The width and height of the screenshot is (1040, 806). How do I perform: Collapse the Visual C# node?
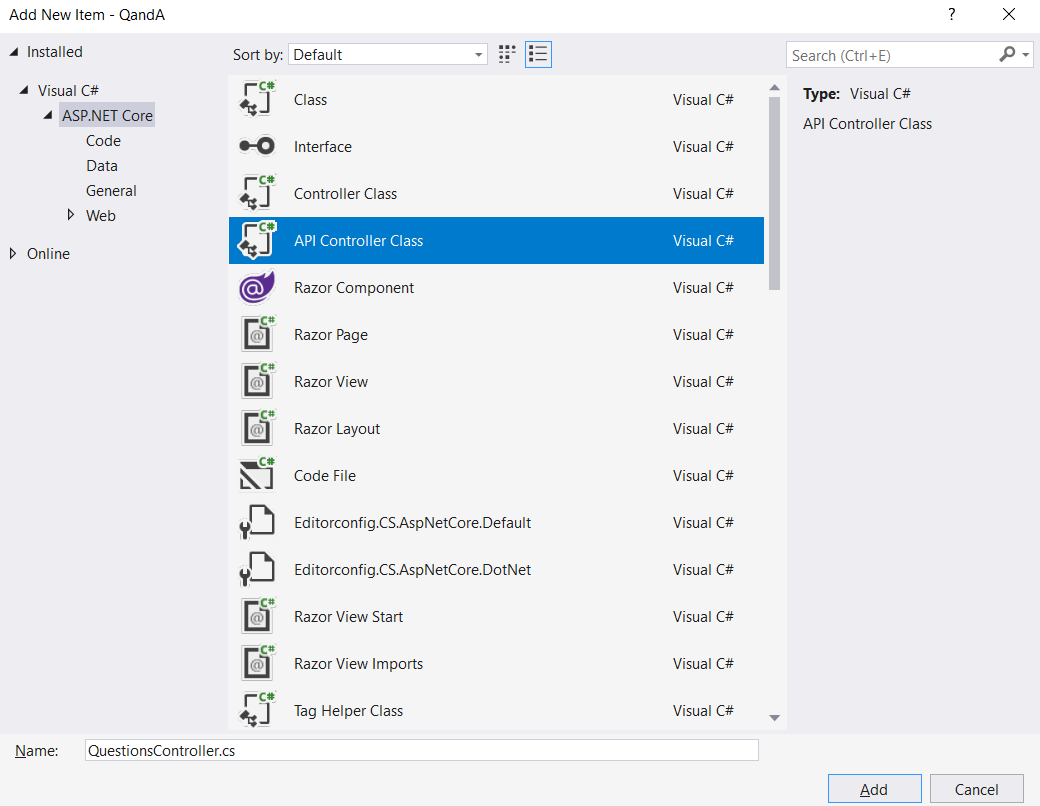24,91
